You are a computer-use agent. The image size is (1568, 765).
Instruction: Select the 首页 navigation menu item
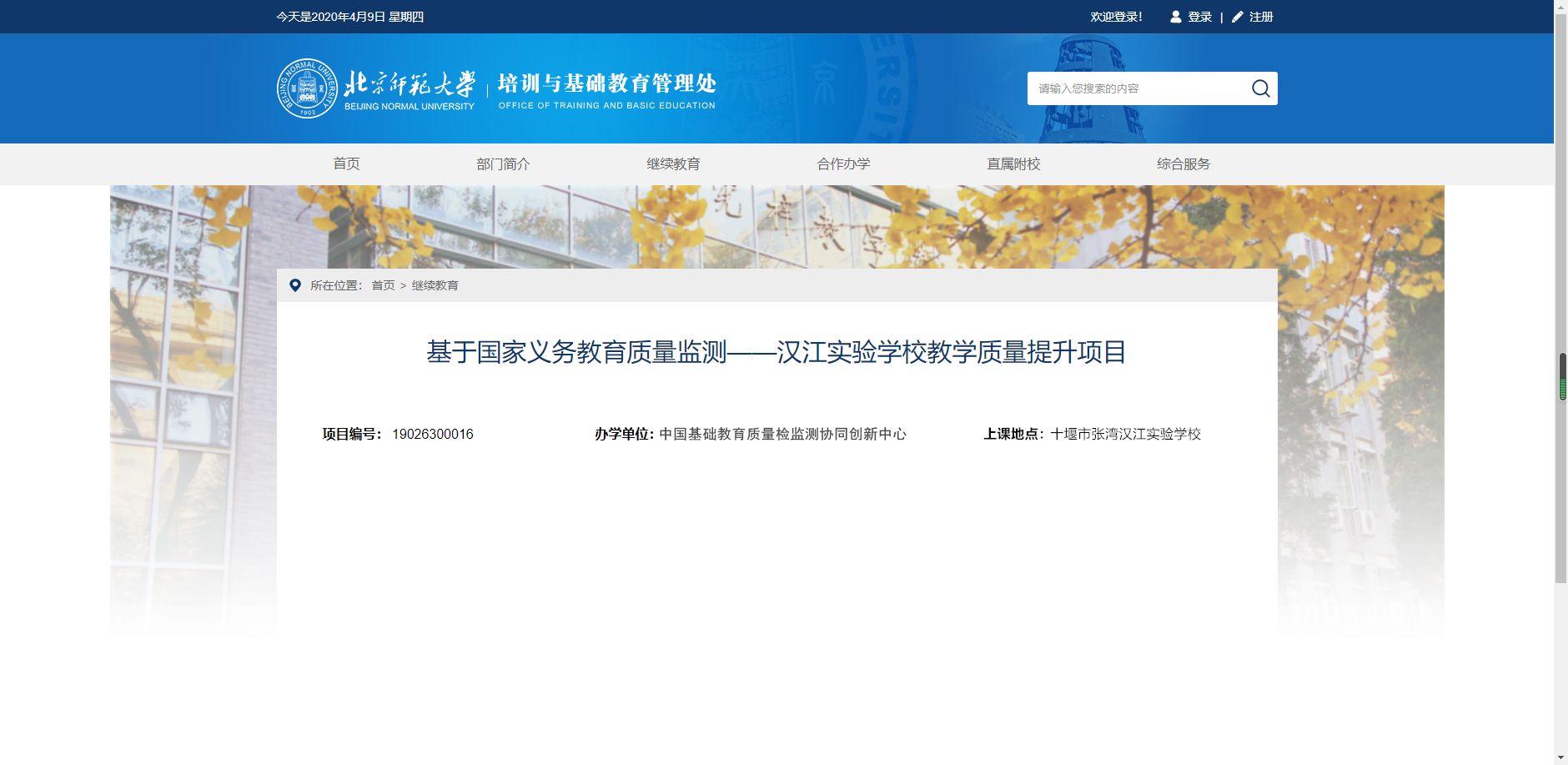(x=347, y=164)
